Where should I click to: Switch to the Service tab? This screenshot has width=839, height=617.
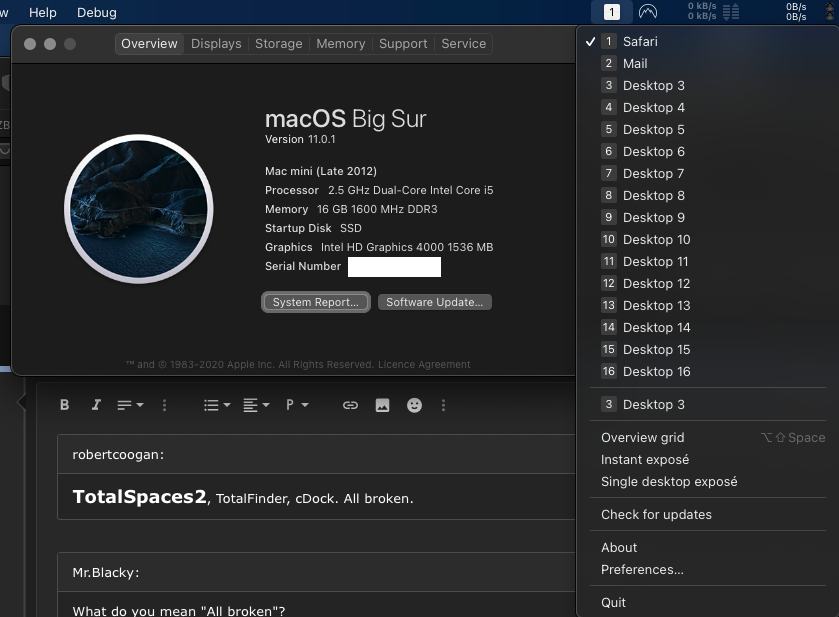pos(464,44)
